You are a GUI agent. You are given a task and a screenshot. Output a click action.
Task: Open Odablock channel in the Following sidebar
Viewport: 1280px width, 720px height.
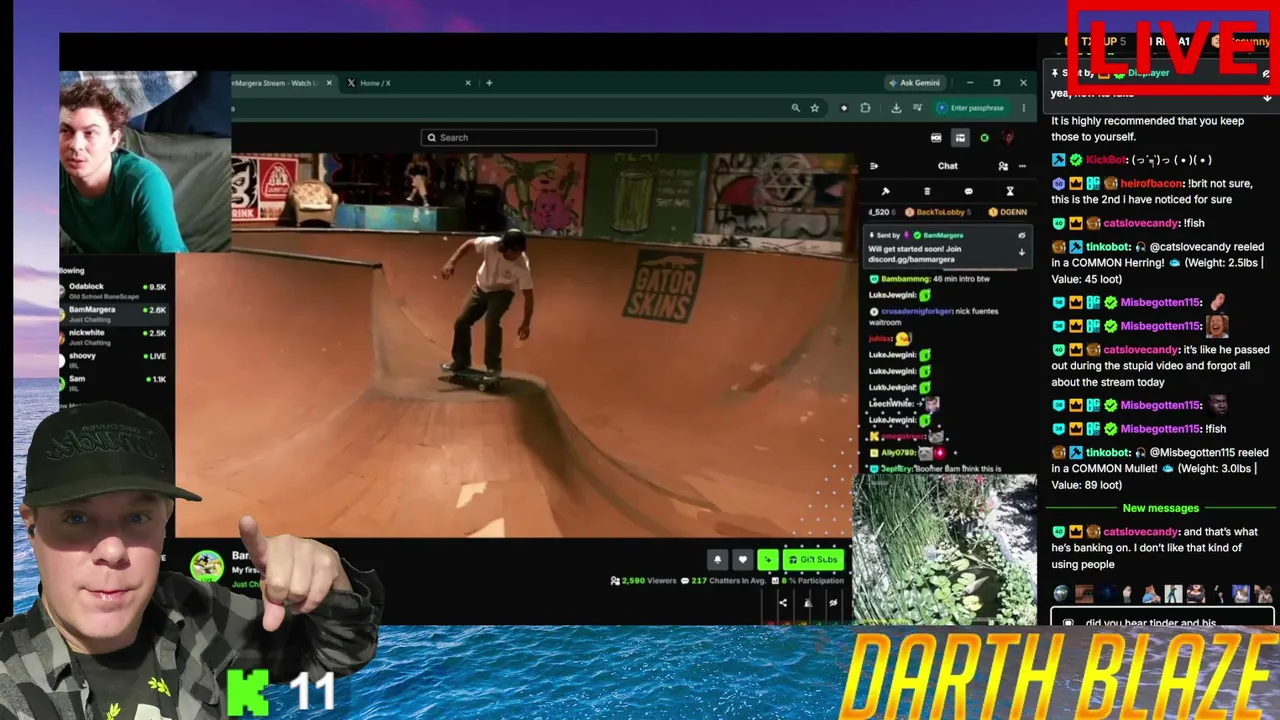click(112, 290)
